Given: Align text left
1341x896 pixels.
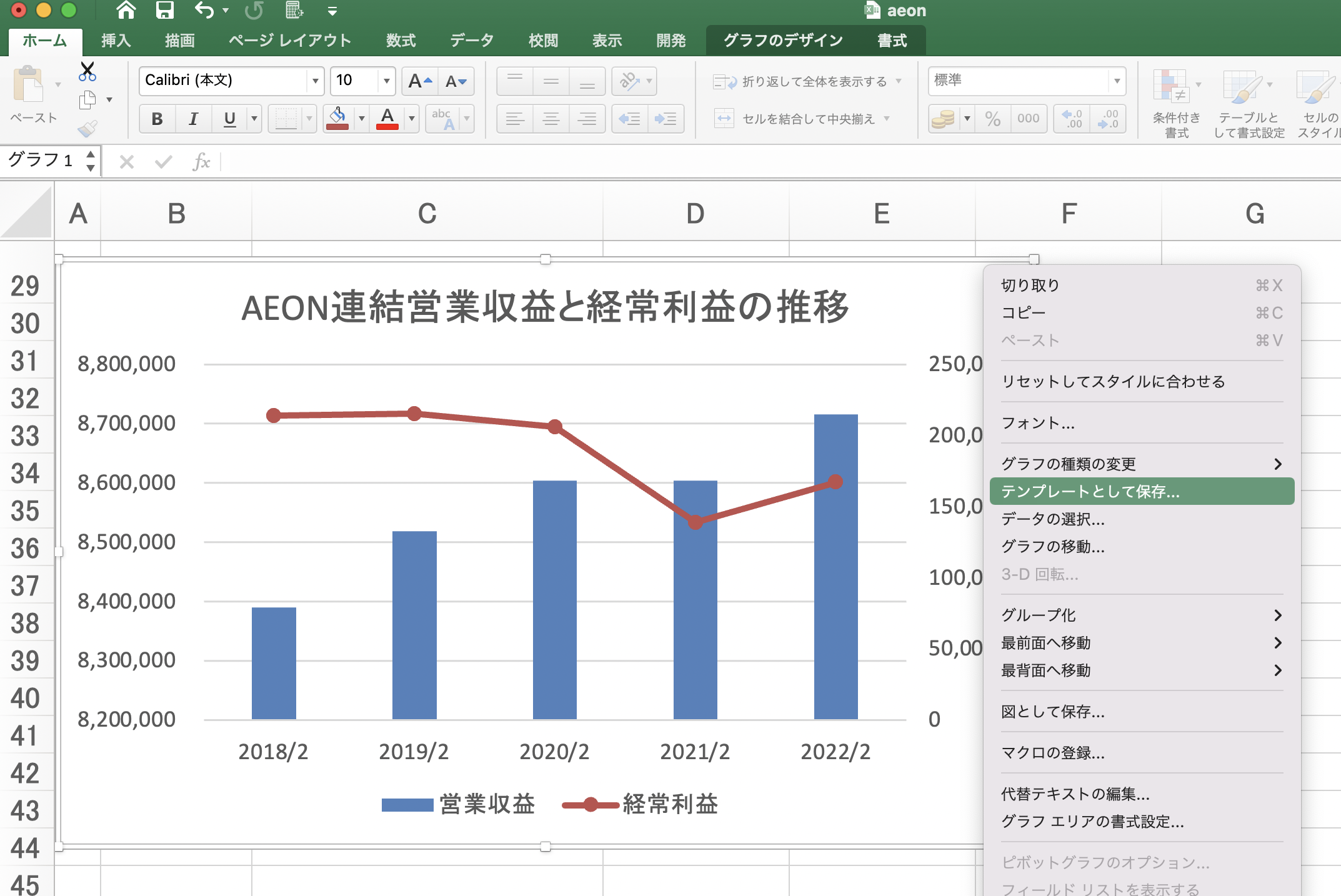Looking at the screenshot, I should [x=515, y=119].
